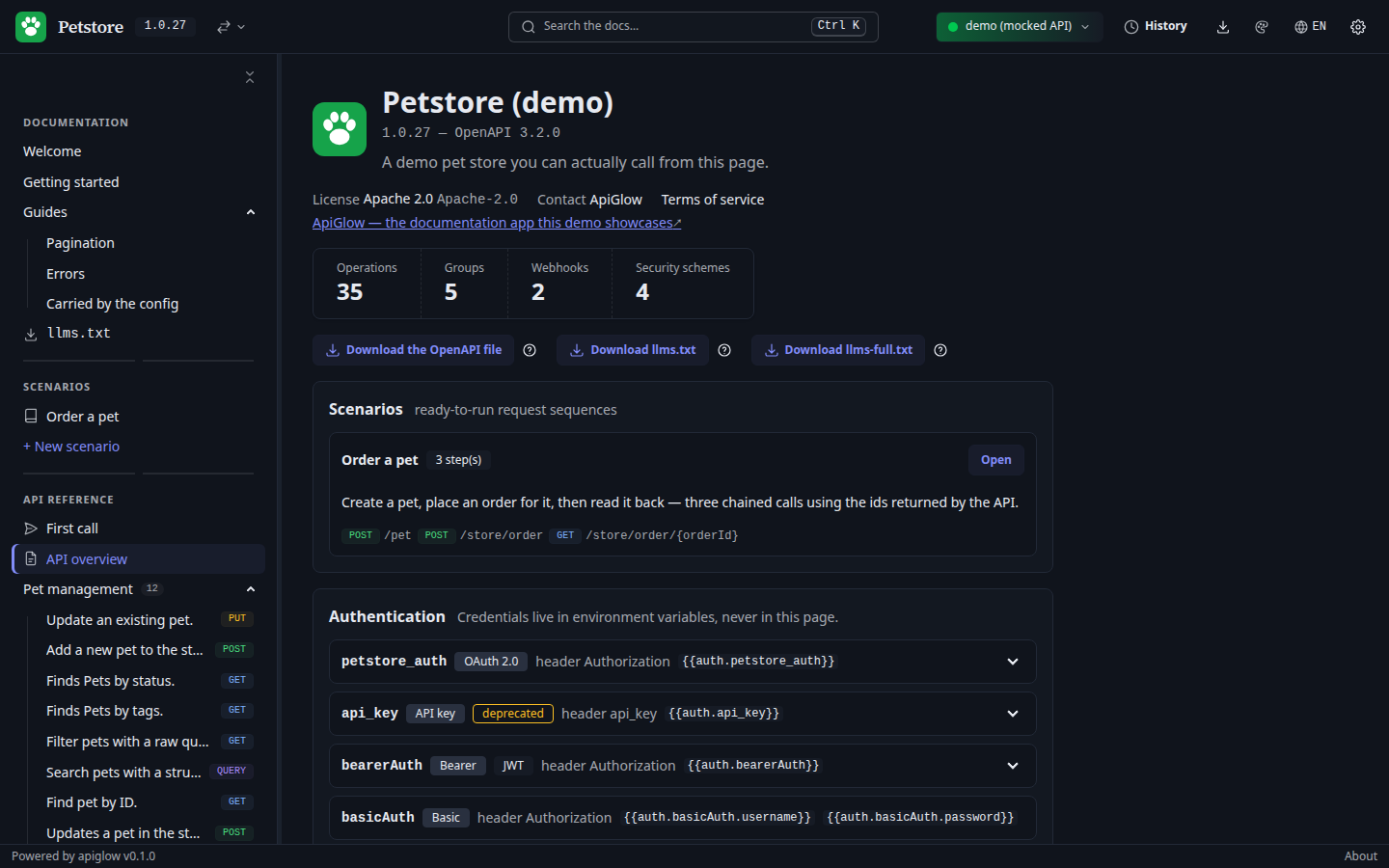Click the Webhooks 2 stat
The height and width of the screenshot is (868, 1389).
(559, 283)
